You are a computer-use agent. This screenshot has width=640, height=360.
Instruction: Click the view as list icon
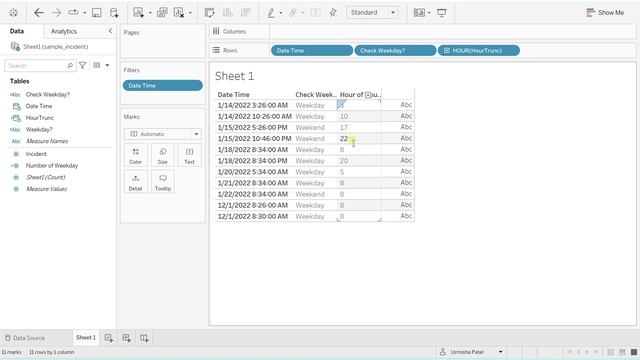pyautogui.click(x=97, y=65)
